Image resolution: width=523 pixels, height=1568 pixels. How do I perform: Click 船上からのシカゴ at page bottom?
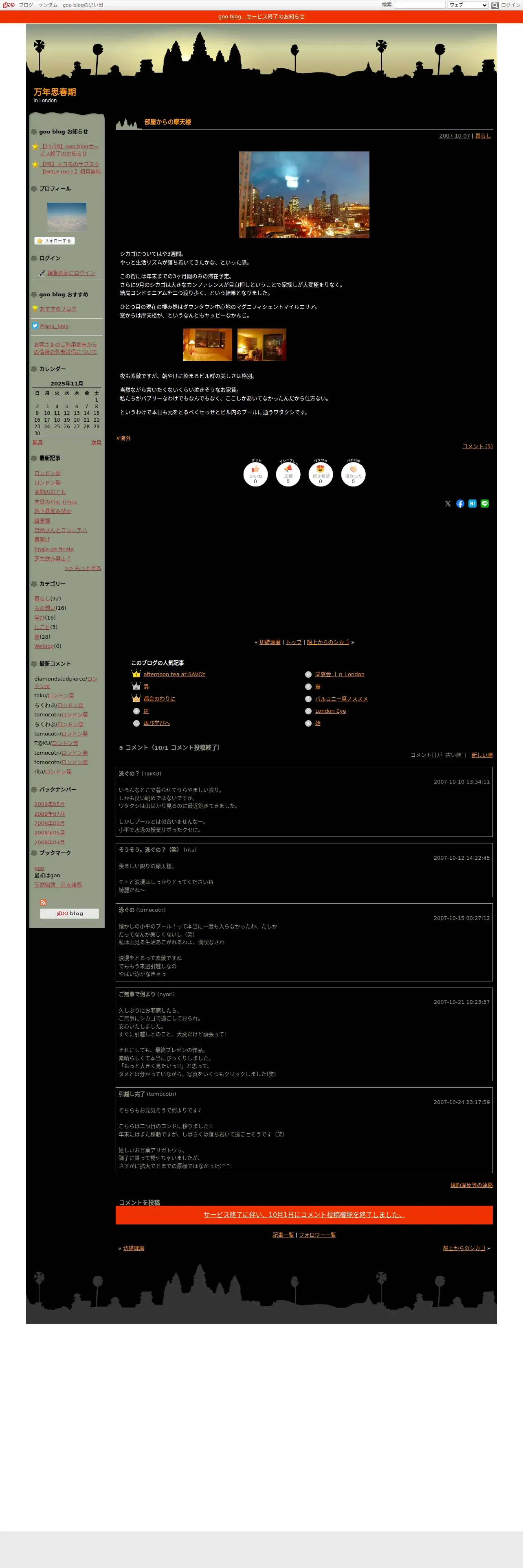(x=464, y=1248)
